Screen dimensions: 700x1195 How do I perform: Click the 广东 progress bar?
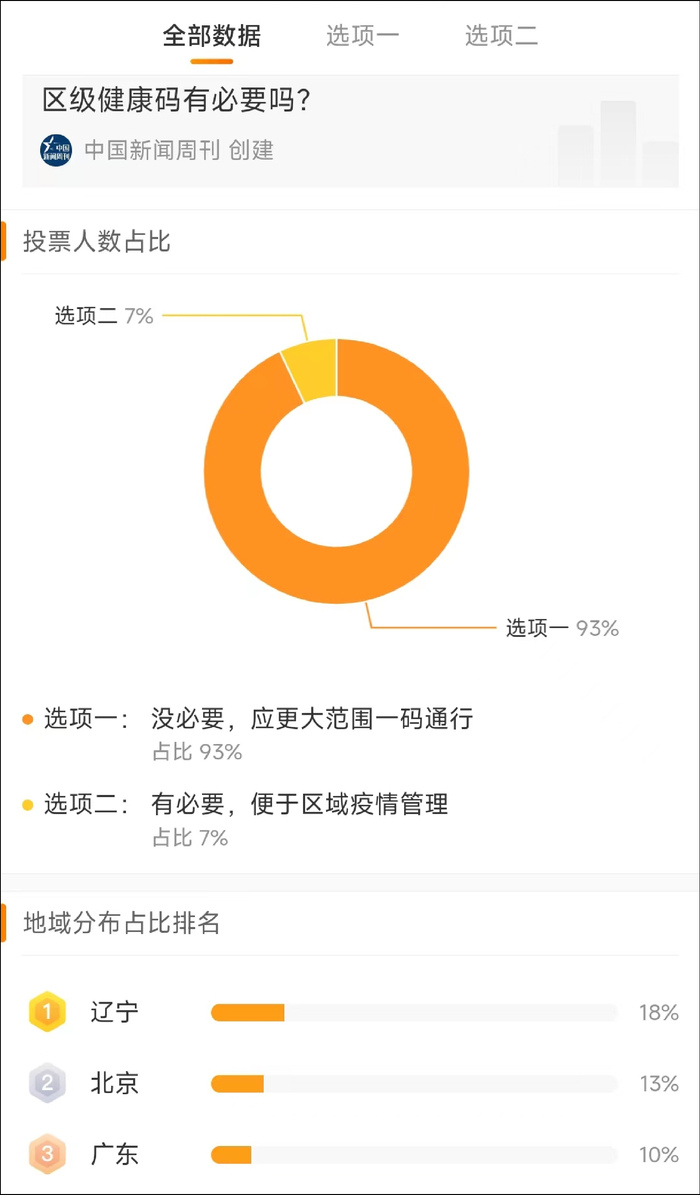pyautogui.click(x=414, y=1155)
